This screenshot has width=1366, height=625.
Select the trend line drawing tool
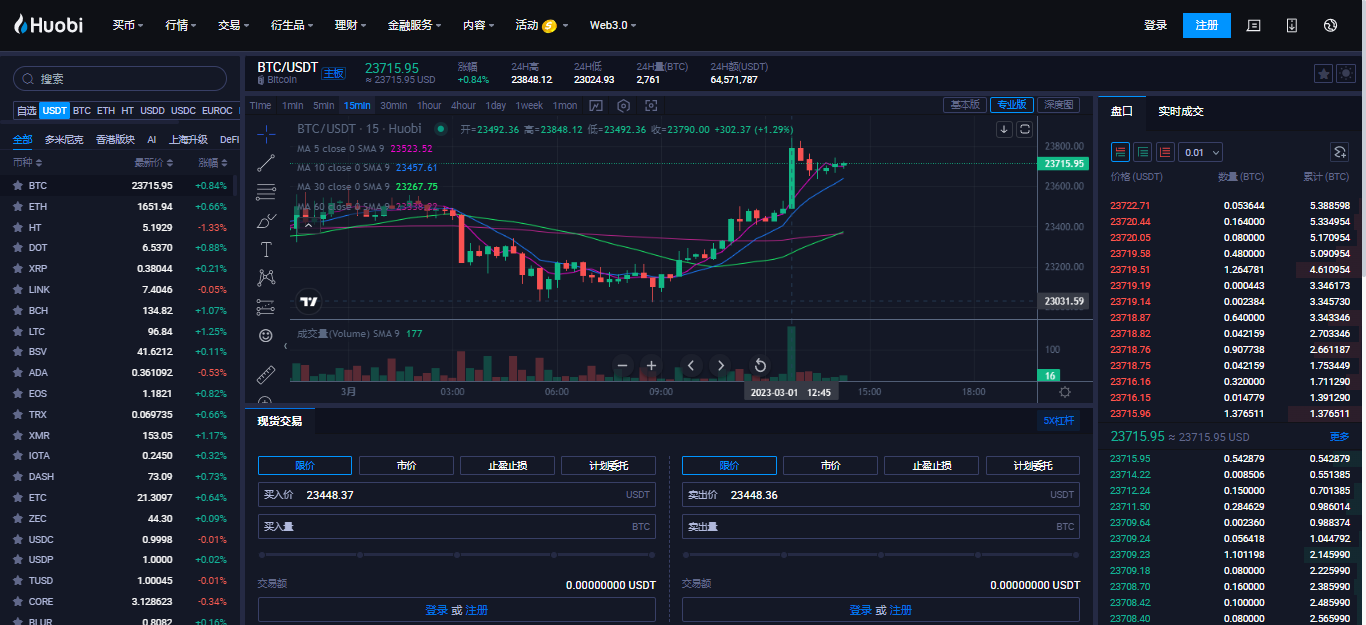click(266, 162)
